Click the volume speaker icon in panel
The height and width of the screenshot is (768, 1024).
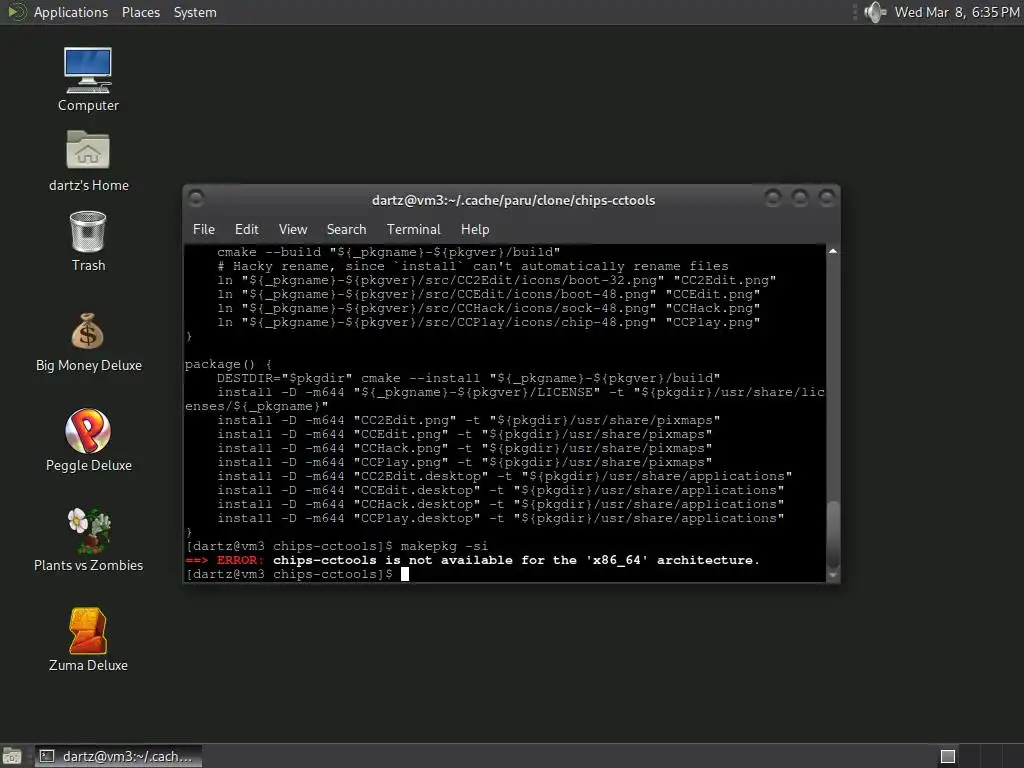874,12
